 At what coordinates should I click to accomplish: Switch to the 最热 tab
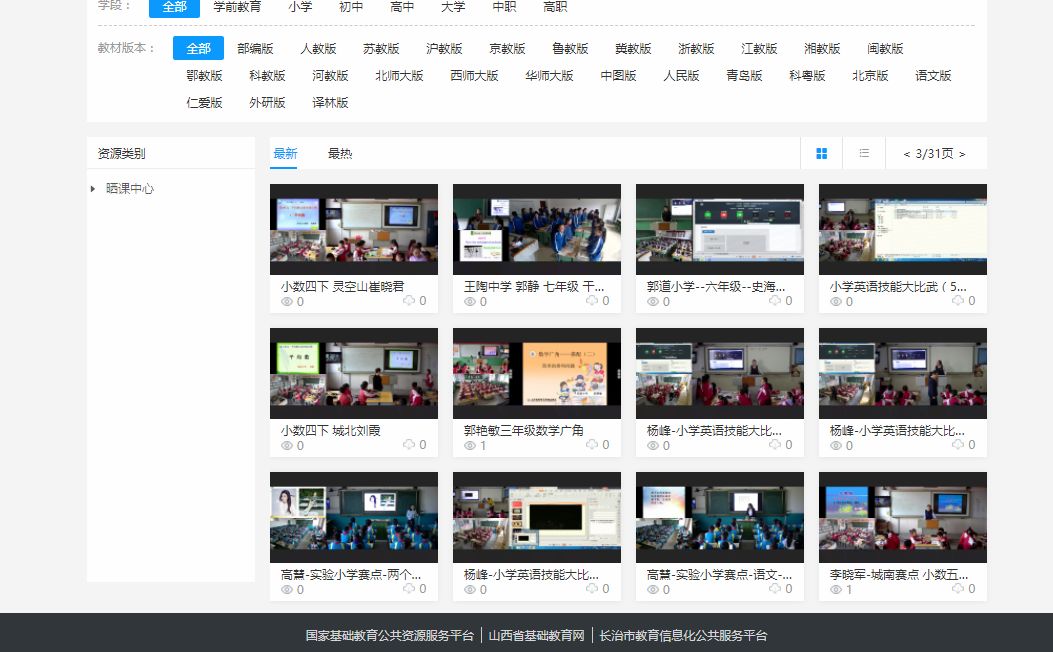click(x=340, y=154)
